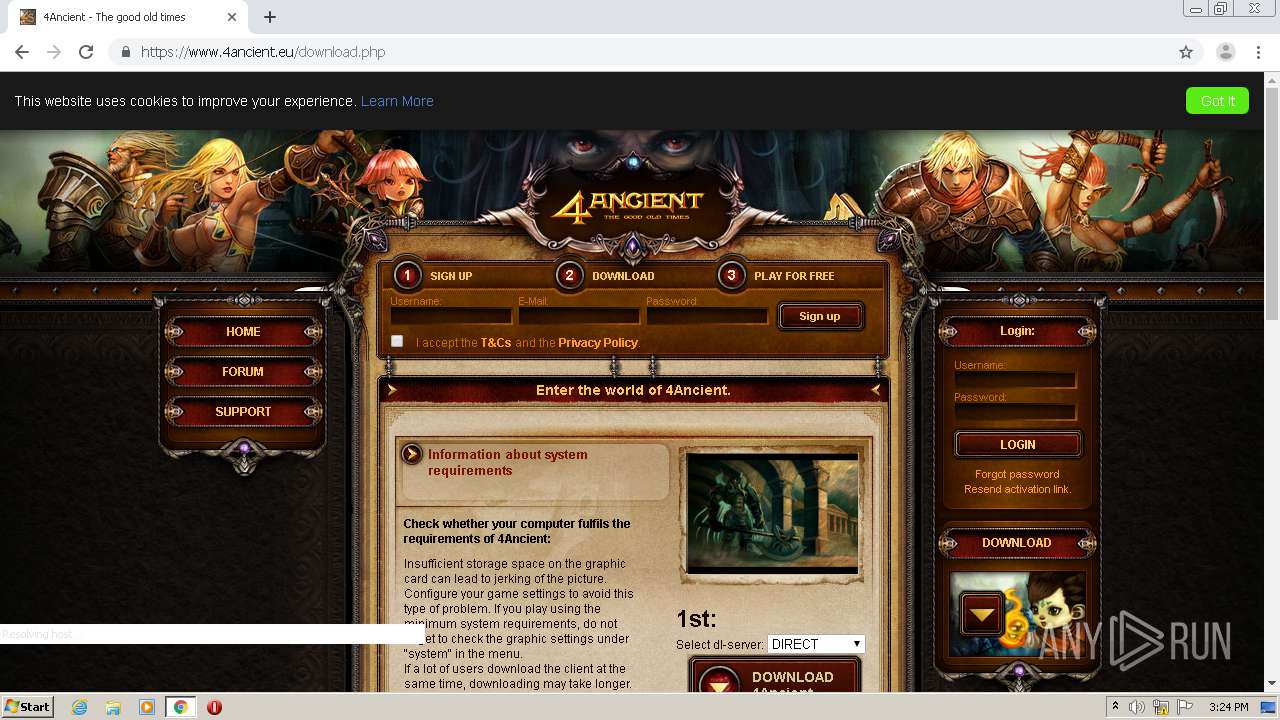Open the SUPPORT menu item
This screenshot has width=1280, height=720.
[243, 411]
